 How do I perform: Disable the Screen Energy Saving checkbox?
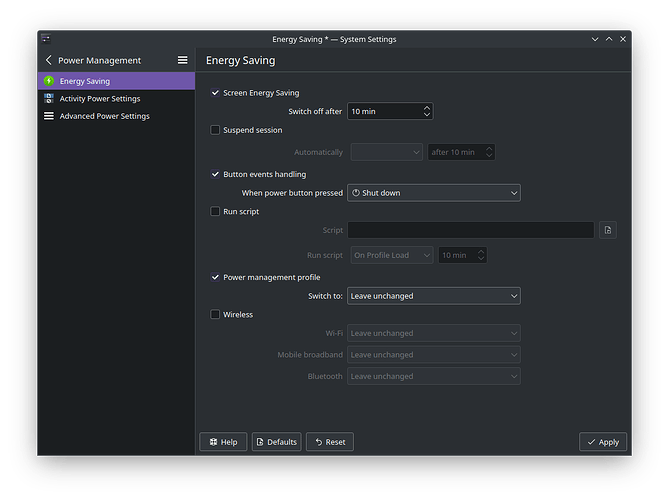pos(215,93)
